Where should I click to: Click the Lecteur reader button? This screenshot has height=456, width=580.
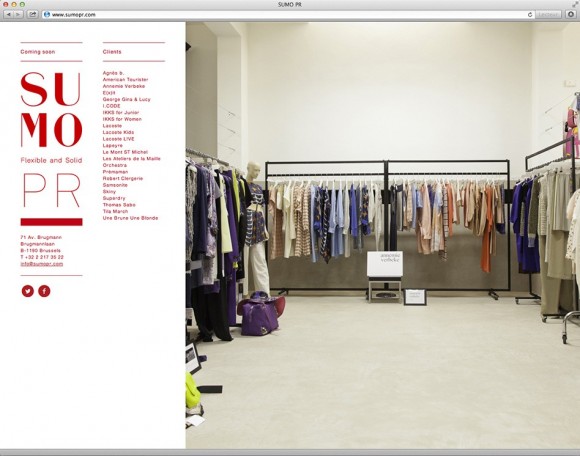coord(548,14)
